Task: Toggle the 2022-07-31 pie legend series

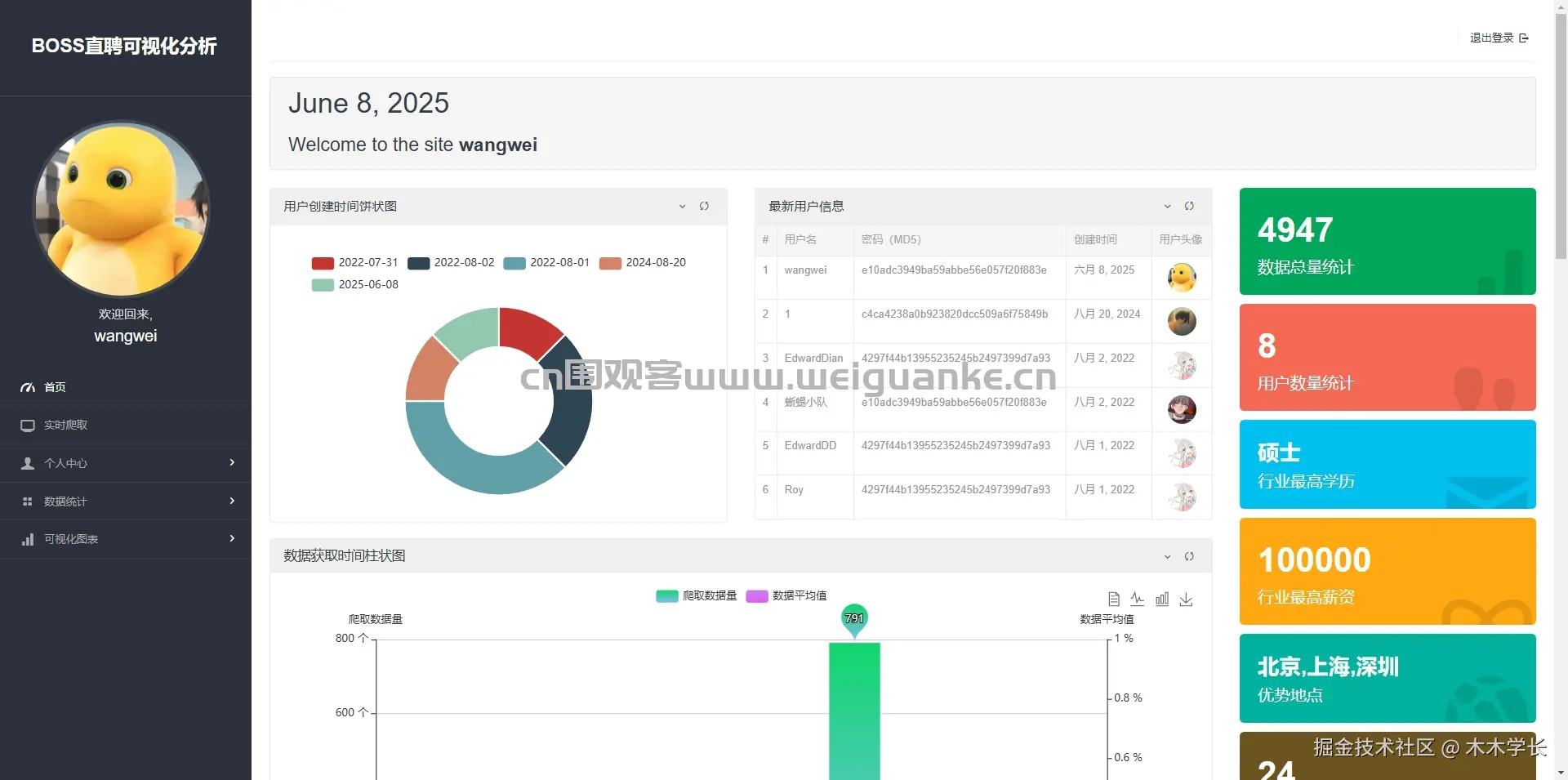Action: pyautogui.click(x=354, y=262)
